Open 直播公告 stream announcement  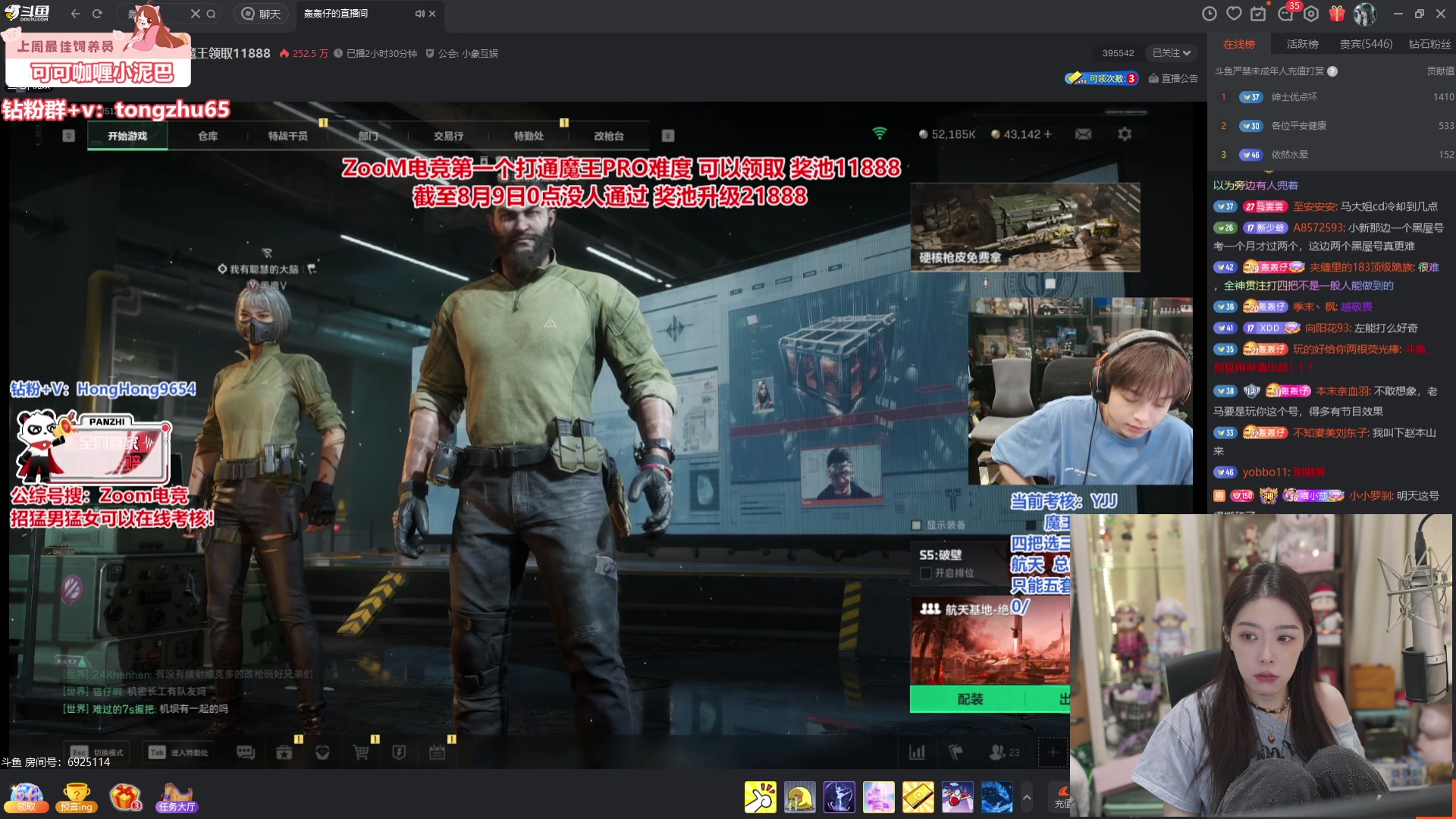(x=1173, y=78)
